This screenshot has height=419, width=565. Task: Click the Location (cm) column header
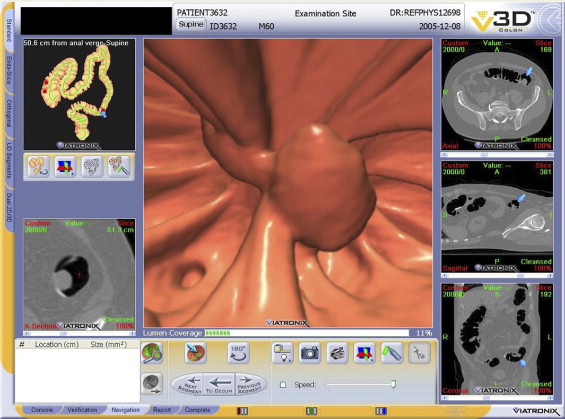tap(57, 344)
